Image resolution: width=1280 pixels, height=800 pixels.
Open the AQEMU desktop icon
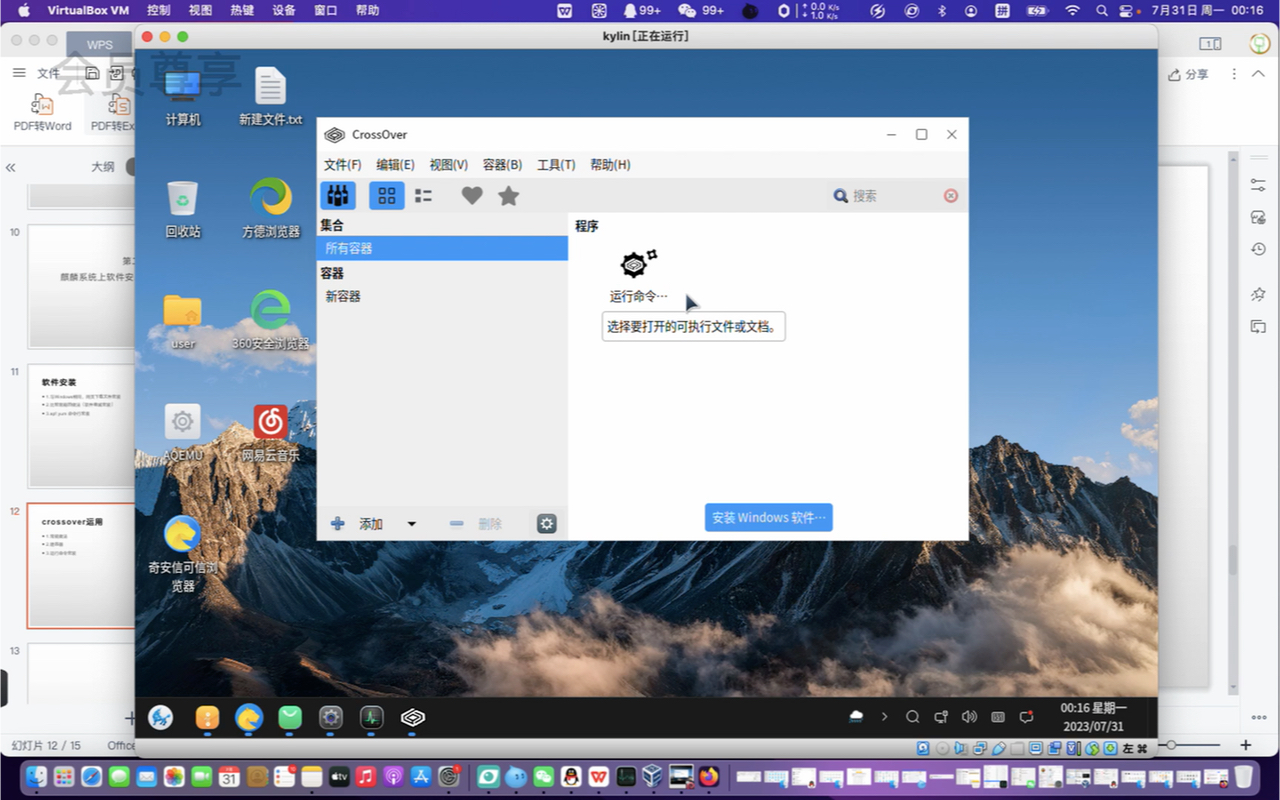(x=183, y=433)
